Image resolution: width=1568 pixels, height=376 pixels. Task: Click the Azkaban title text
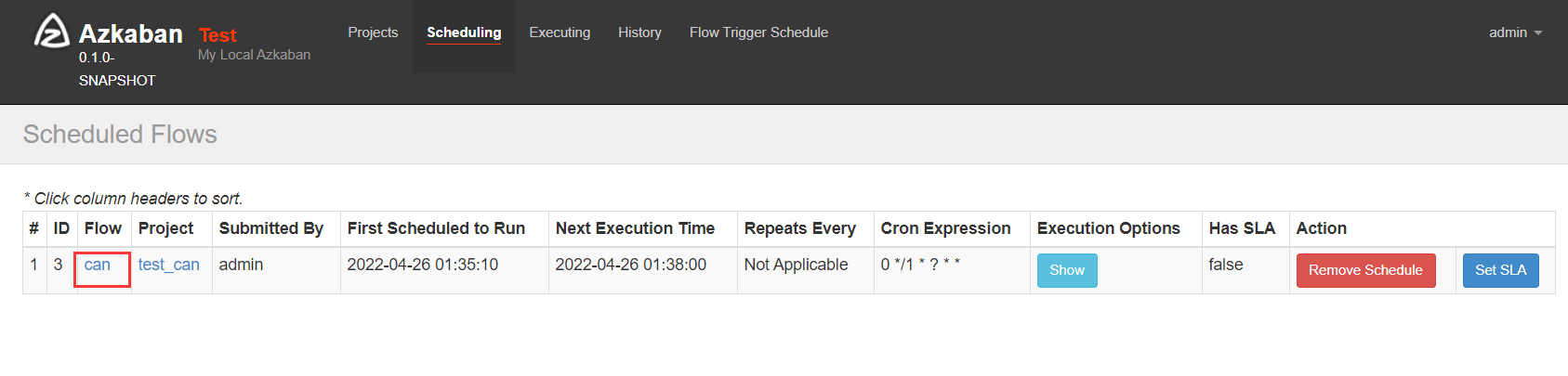[131, 33]
